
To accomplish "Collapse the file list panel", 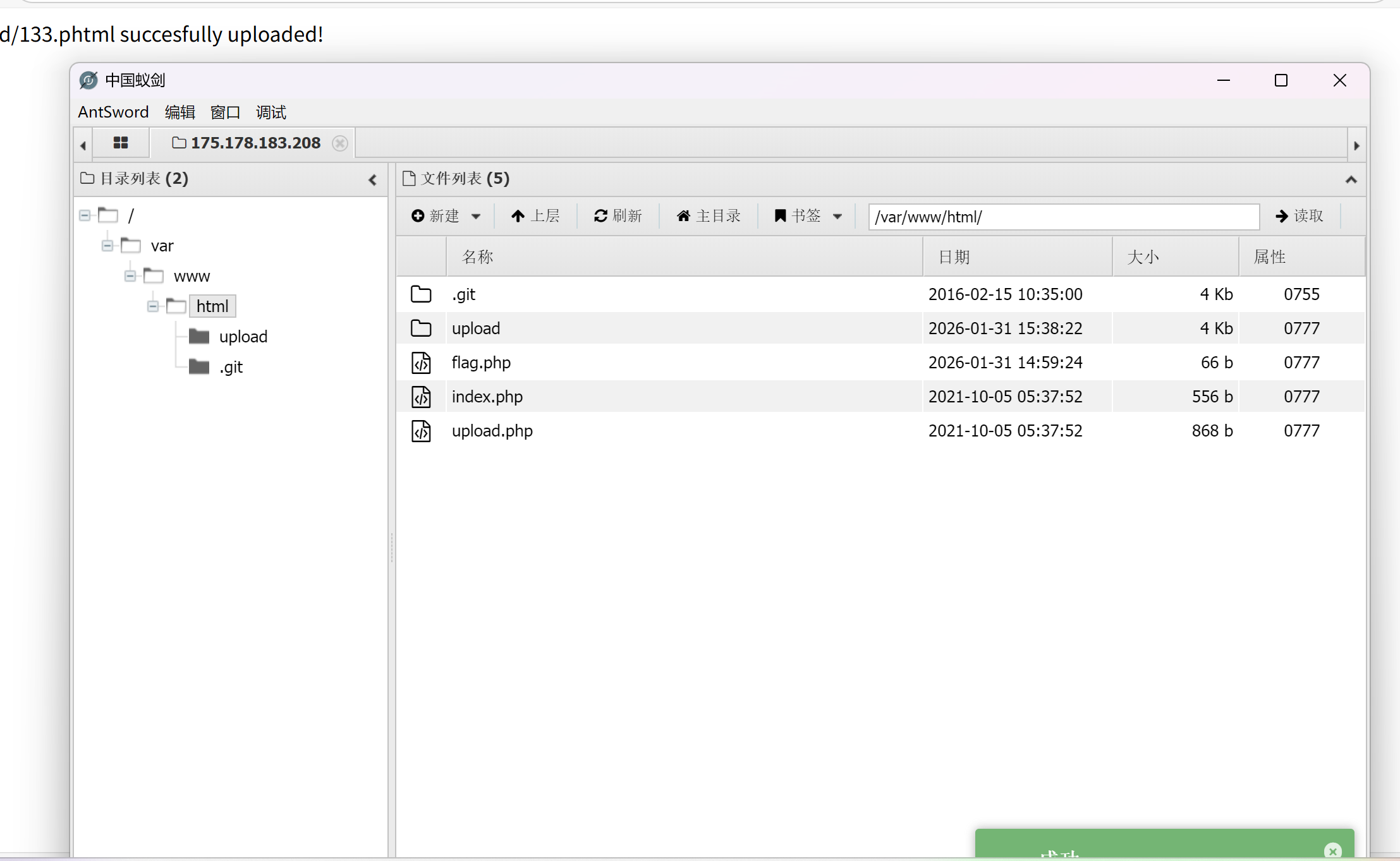I will (x=1351, y=180).
